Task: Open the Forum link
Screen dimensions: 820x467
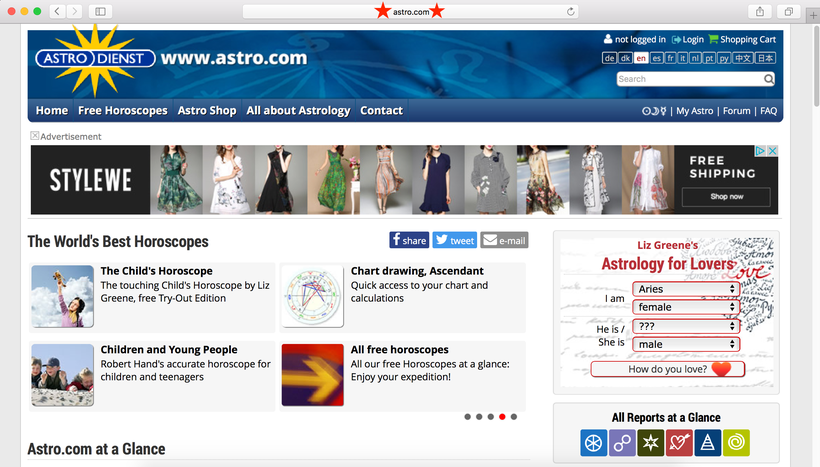Action: pos(736,111)
